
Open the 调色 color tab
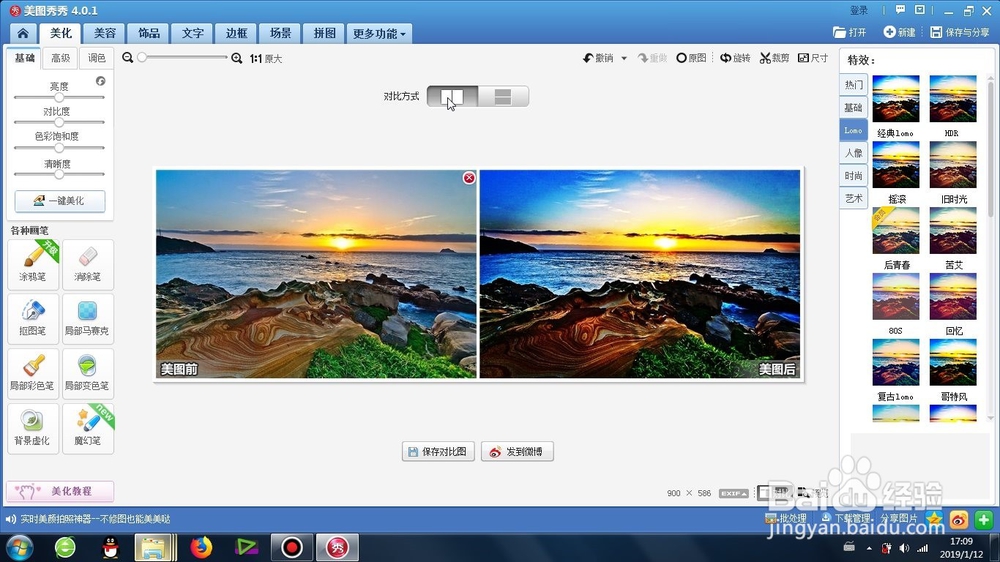pyautogui.click(x=96, y=58)
